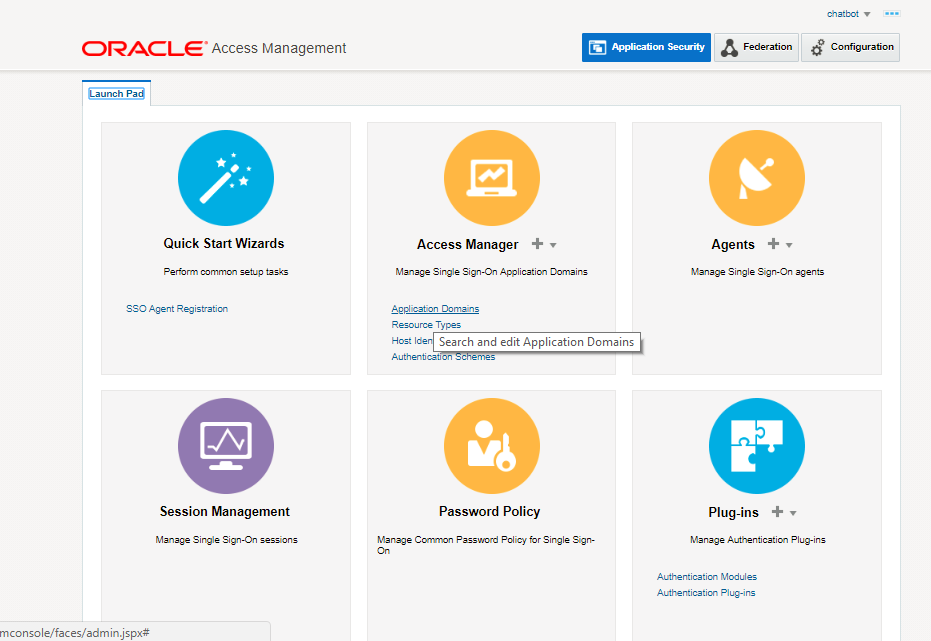Click the Access Manager heading text
This screenshot has width=931, height=641.
467,245
